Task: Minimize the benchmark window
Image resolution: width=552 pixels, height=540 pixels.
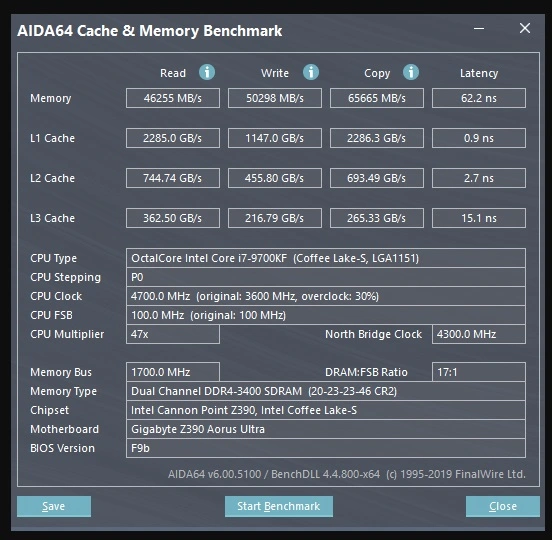Action: click(x=479, y=29)
